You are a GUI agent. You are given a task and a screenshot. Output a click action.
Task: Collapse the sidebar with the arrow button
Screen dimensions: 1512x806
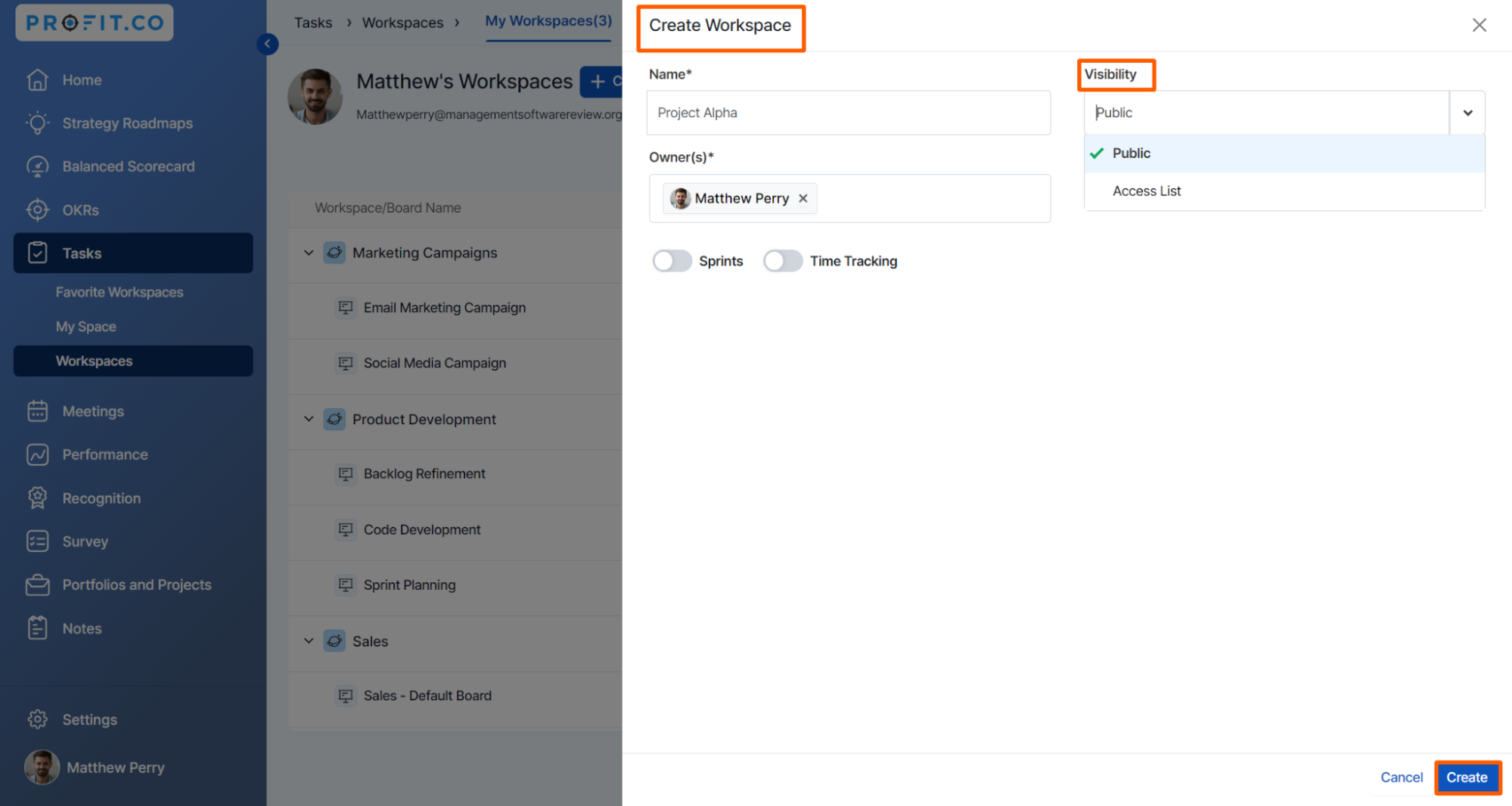click(267, 44)
